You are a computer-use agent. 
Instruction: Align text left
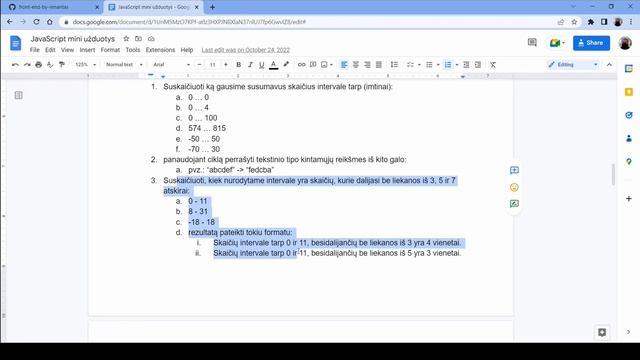pyautogui.click(x=344, y=64)
